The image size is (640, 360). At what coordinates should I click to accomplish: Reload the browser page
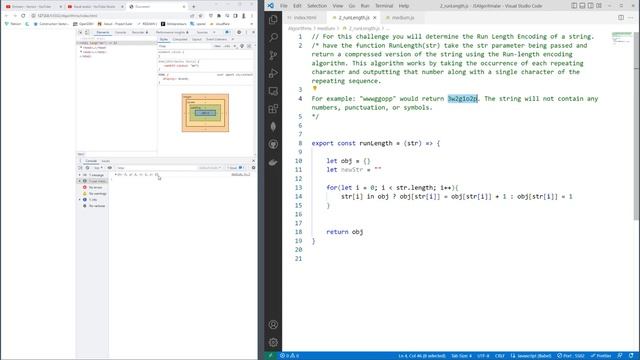pos(23,16)
